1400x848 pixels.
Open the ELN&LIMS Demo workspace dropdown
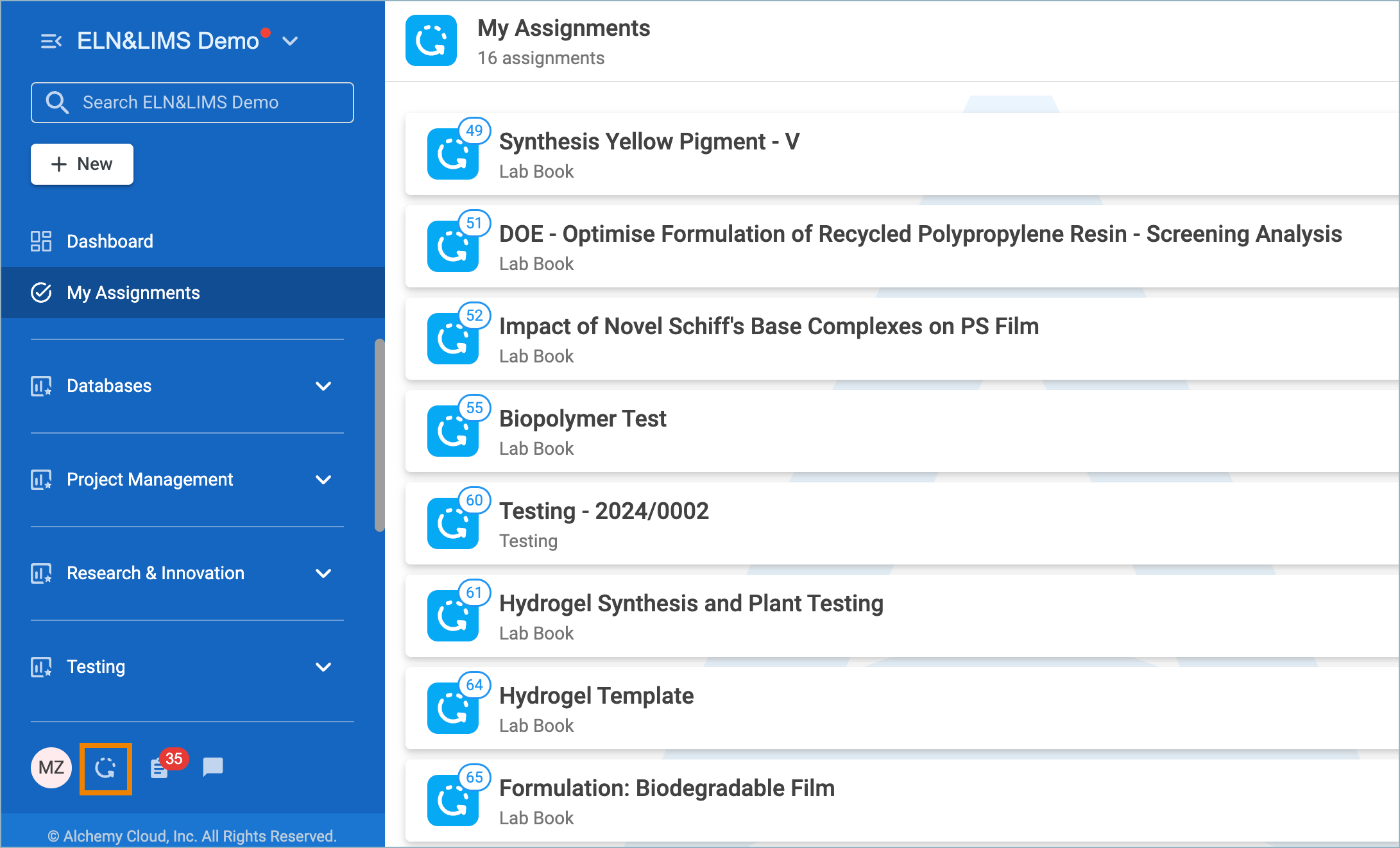290,42
